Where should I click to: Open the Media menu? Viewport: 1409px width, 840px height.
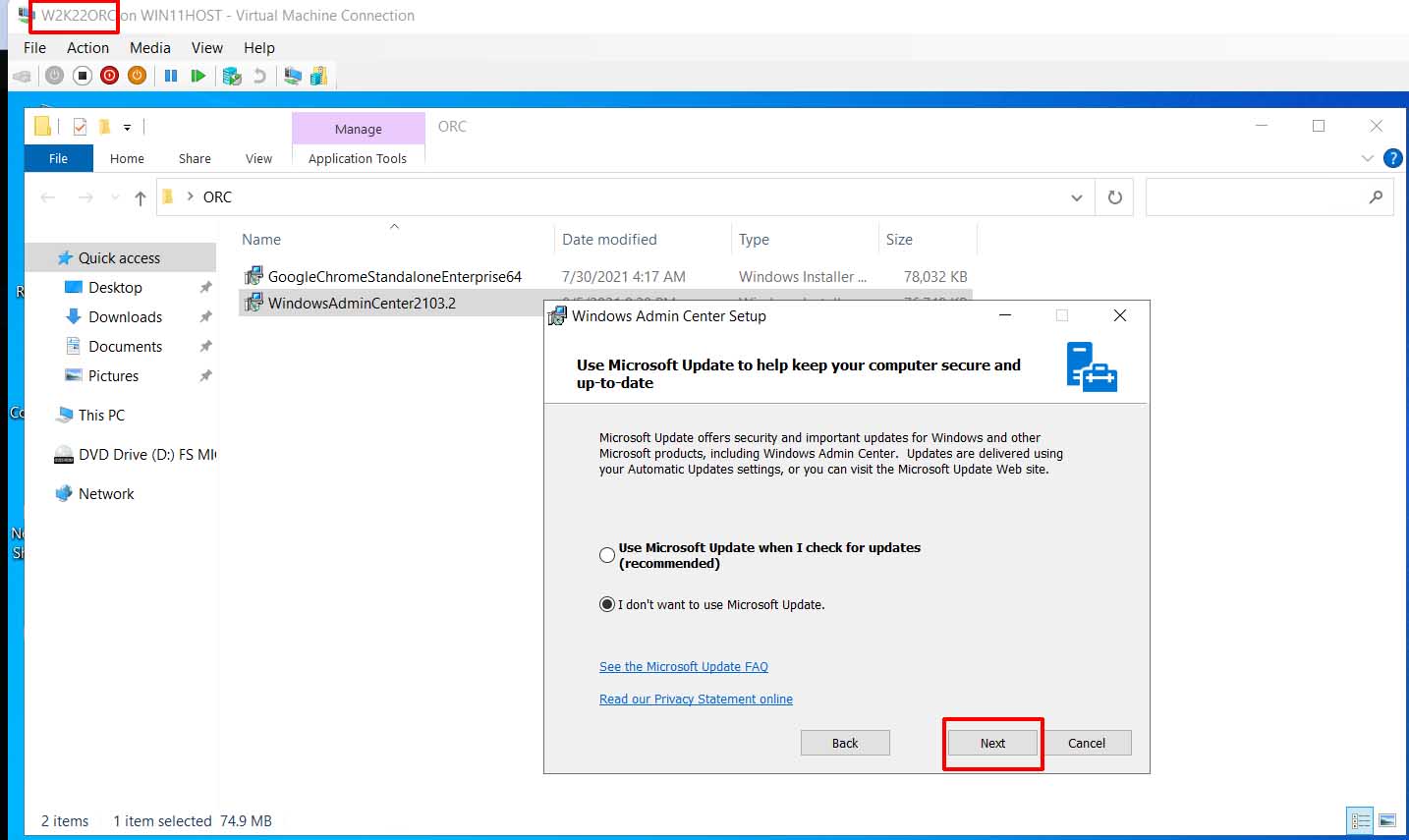[150, 47]
